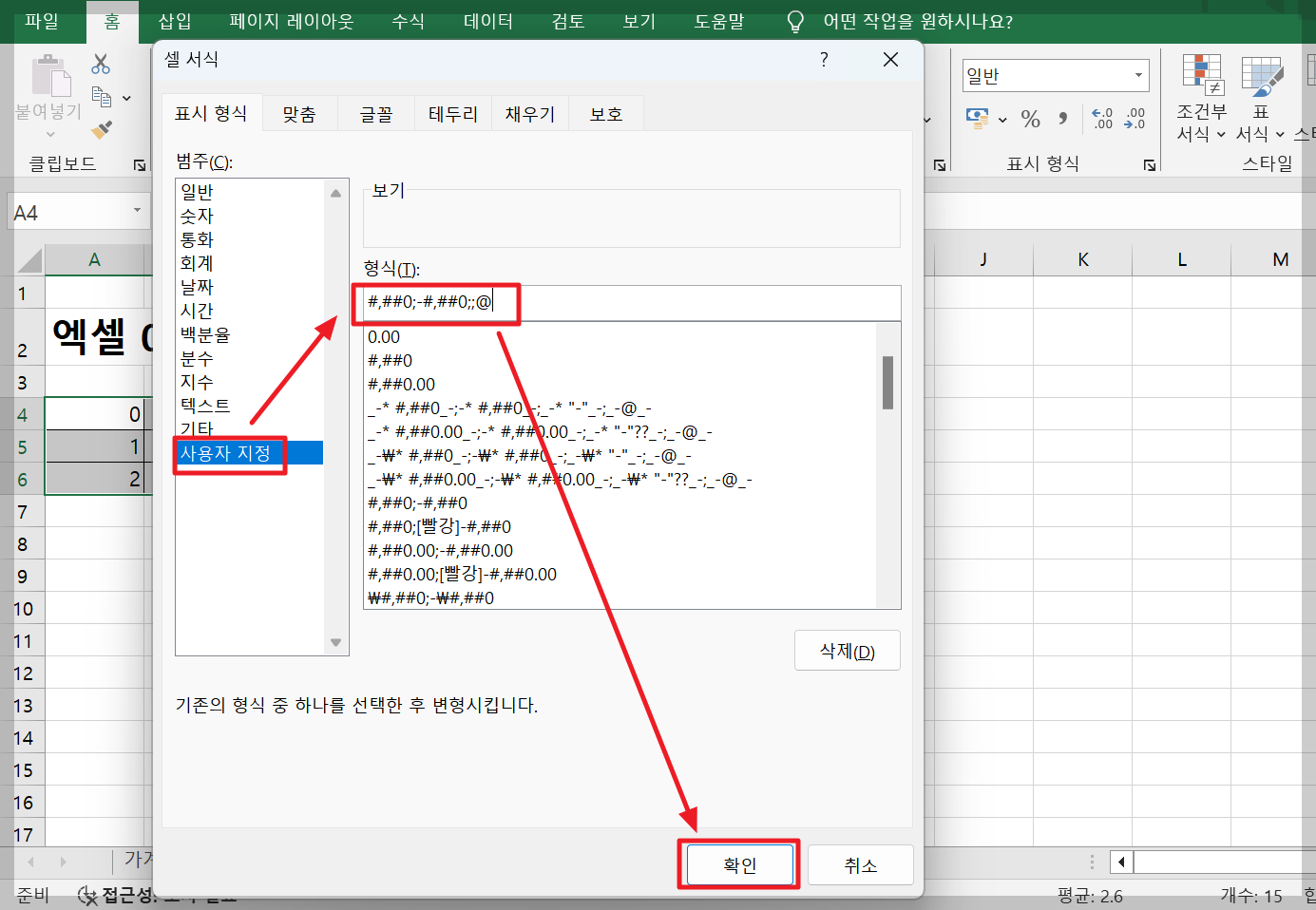Apply comma style in number group

click(x=1062, y=119)
